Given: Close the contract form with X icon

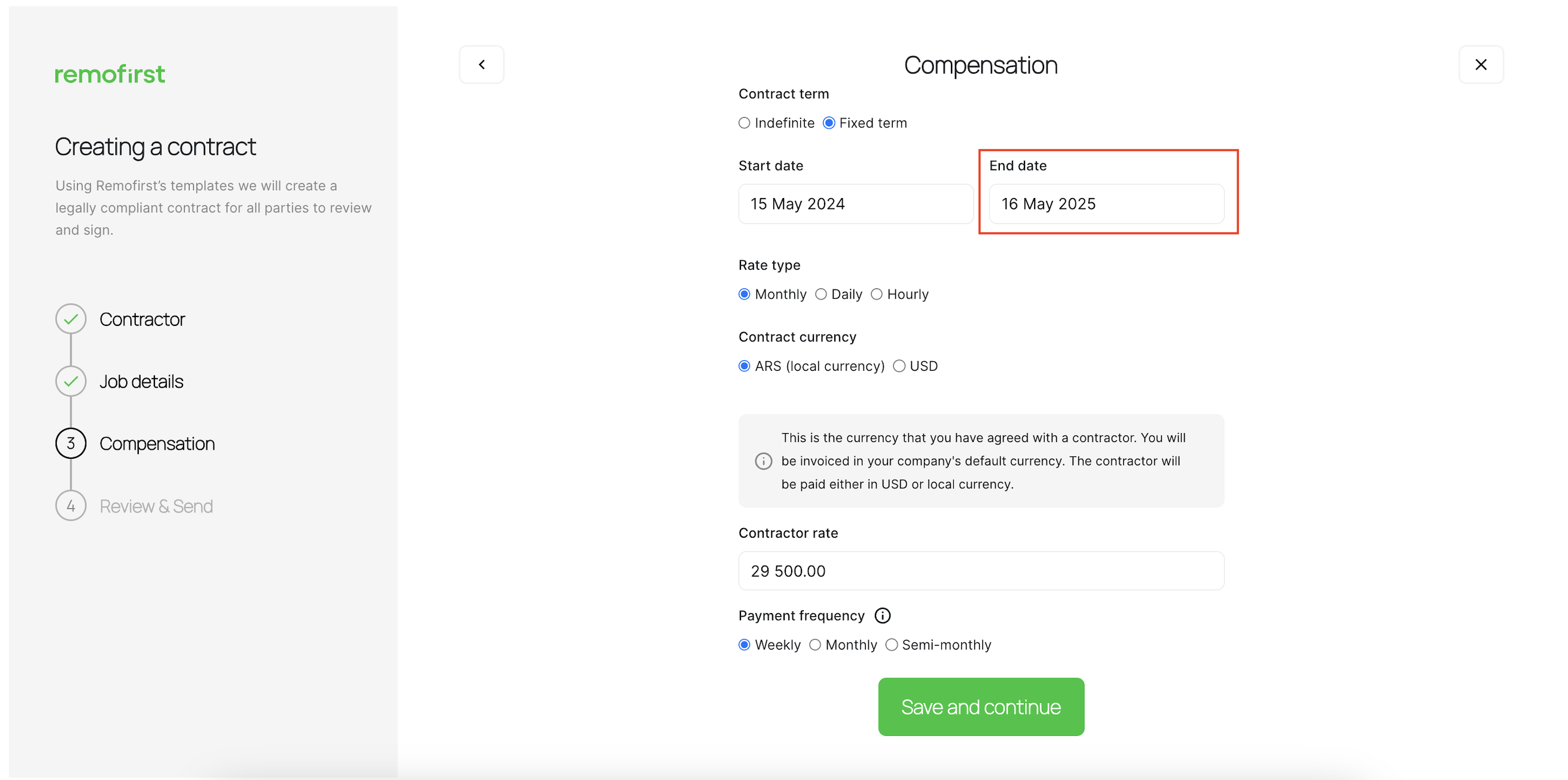Looking at the screenshot, I should (x=1480, y=65).
